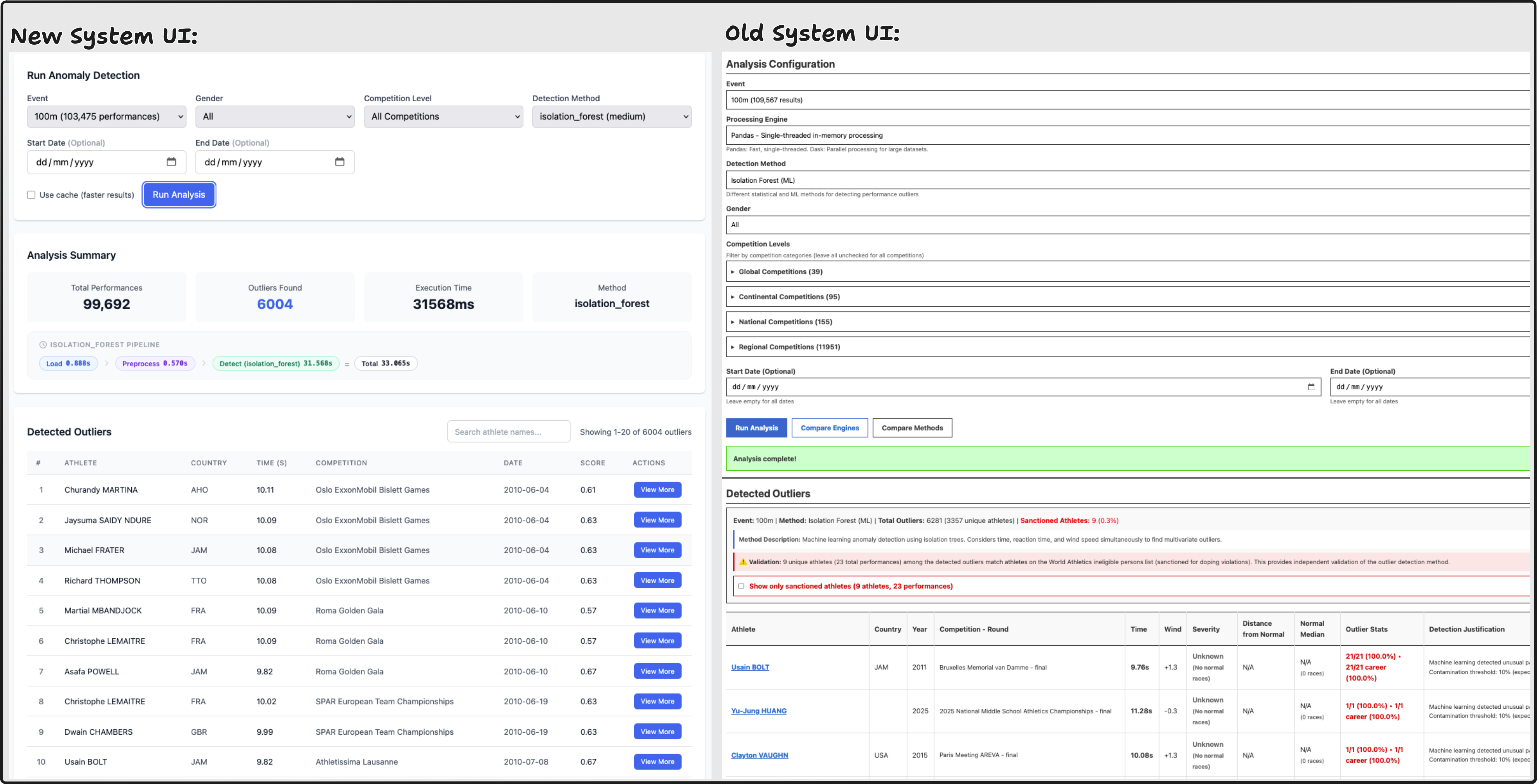1537x784 pixels.
Task: Click the Preprocess 0.570s pipeline chip
Action: [x=155, y=363]
